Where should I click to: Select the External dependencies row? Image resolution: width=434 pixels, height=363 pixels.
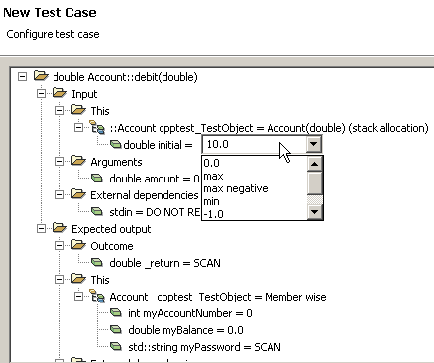(x=144, y=195)
